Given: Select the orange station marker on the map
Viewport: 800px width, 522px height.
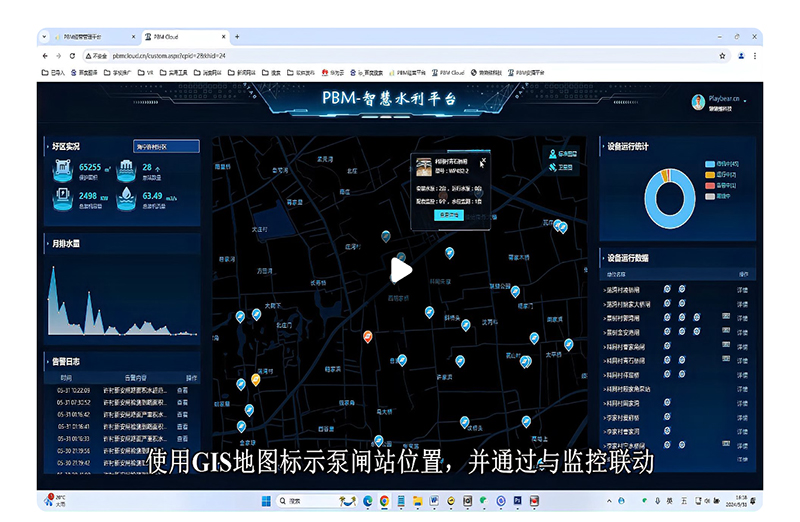Looking at the screenshot, I should [367, 336].
